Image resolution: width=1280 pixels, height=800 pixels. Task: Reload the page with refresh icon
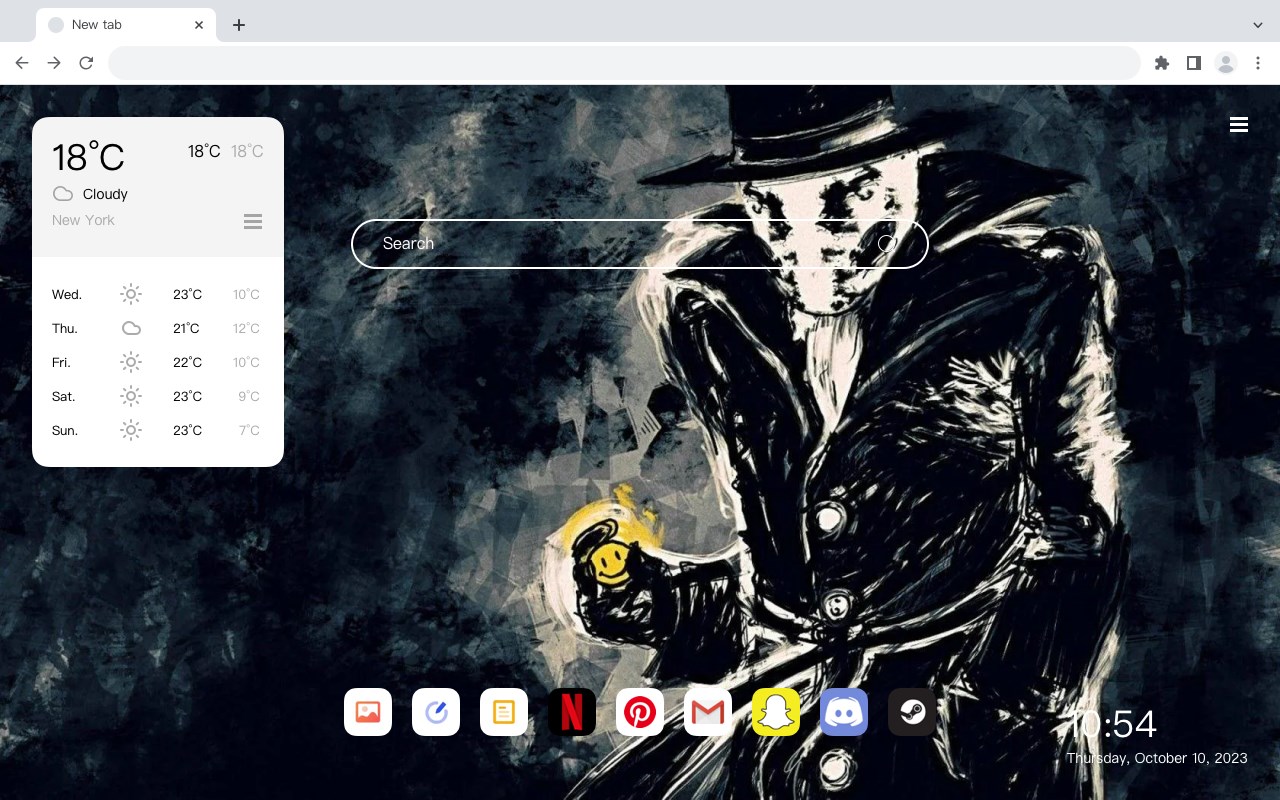[x=86, y=63]
